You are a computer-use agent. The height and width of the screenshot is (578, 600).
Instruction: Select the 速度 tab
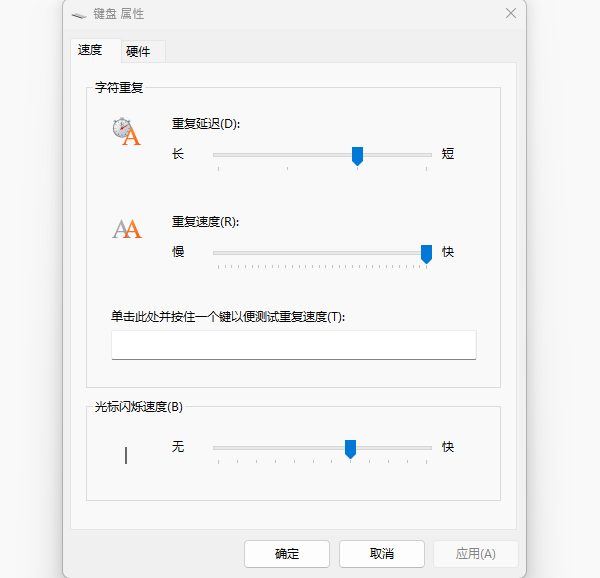click(96, 50)
